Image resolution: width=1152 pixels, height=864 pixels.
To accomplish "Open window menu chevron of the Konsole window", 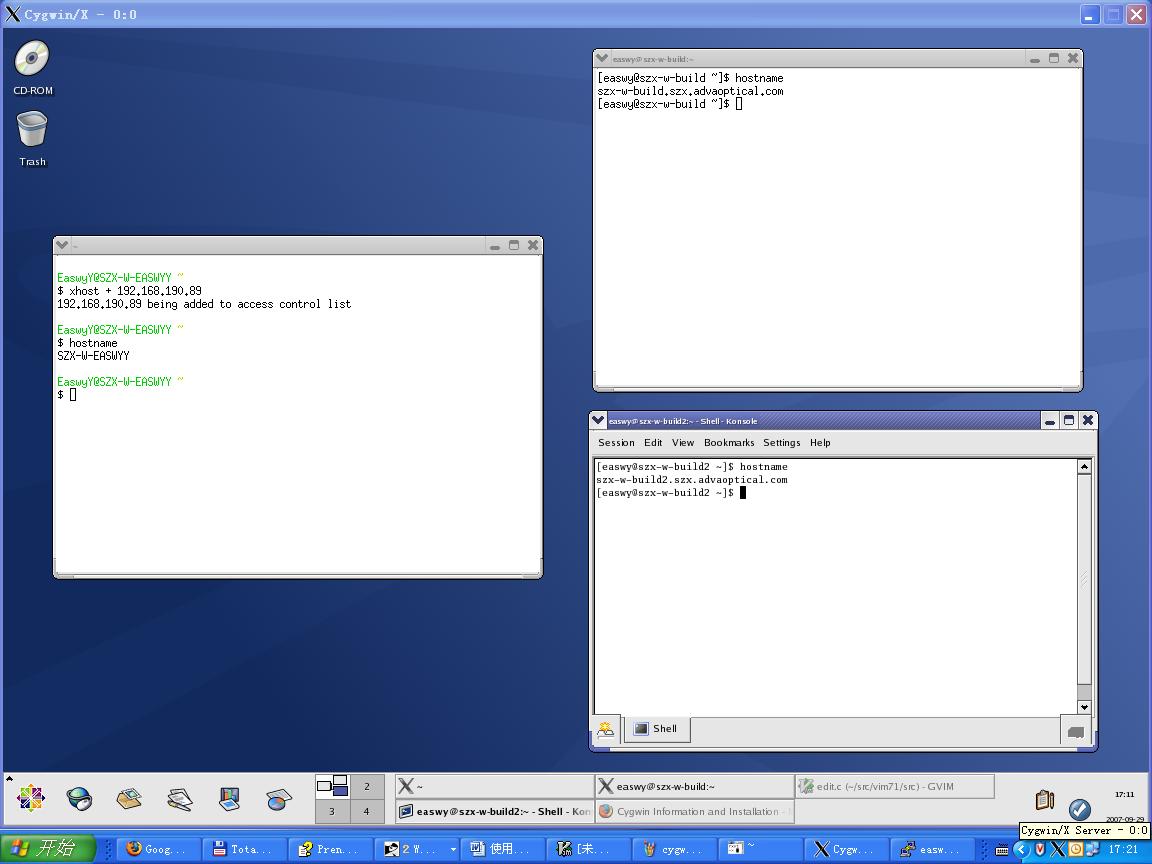I will [x=598, y=420].
